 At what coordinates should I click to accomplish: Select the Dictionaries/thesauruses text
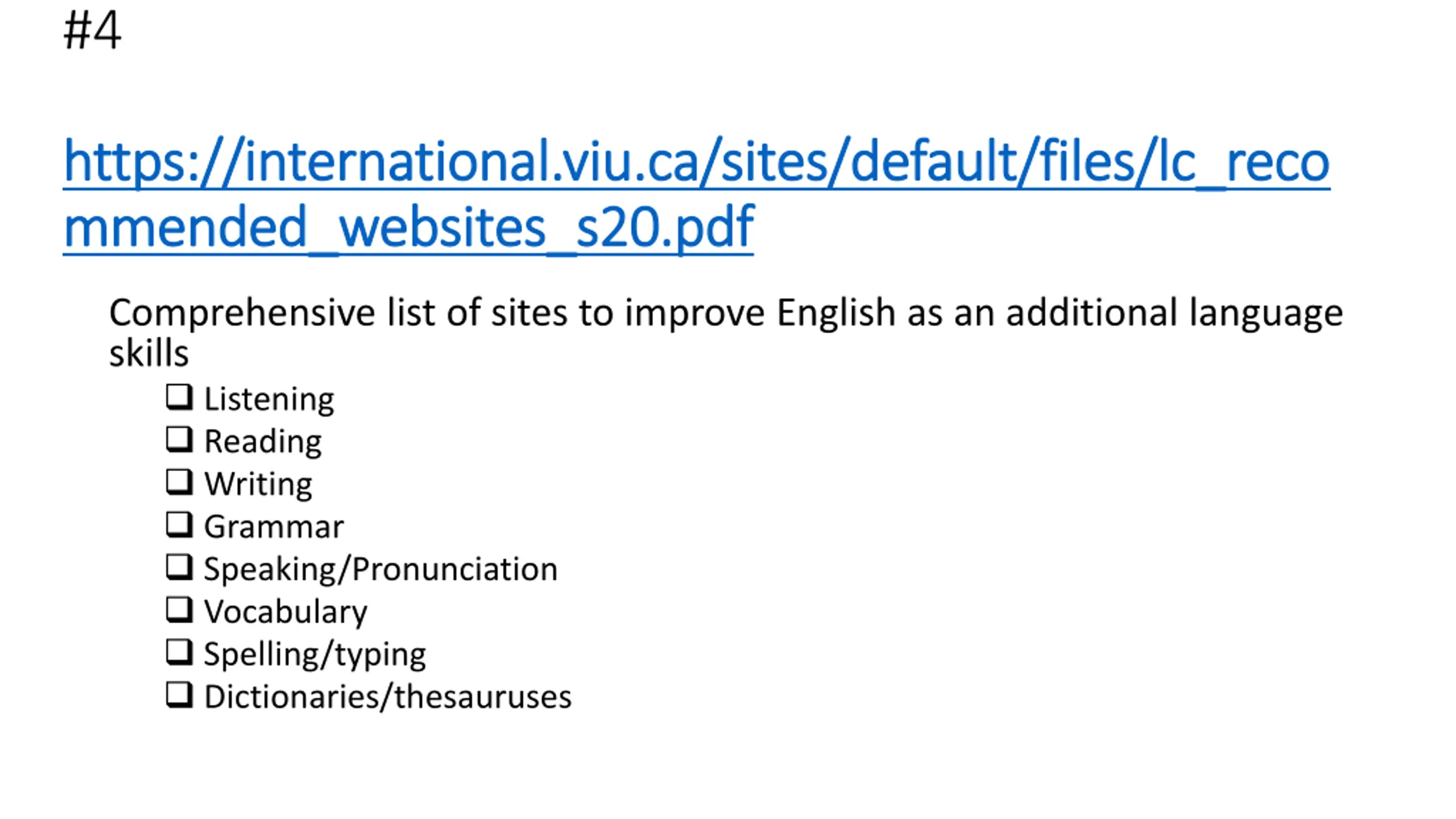pyautogui.click(x=388, y=697)
